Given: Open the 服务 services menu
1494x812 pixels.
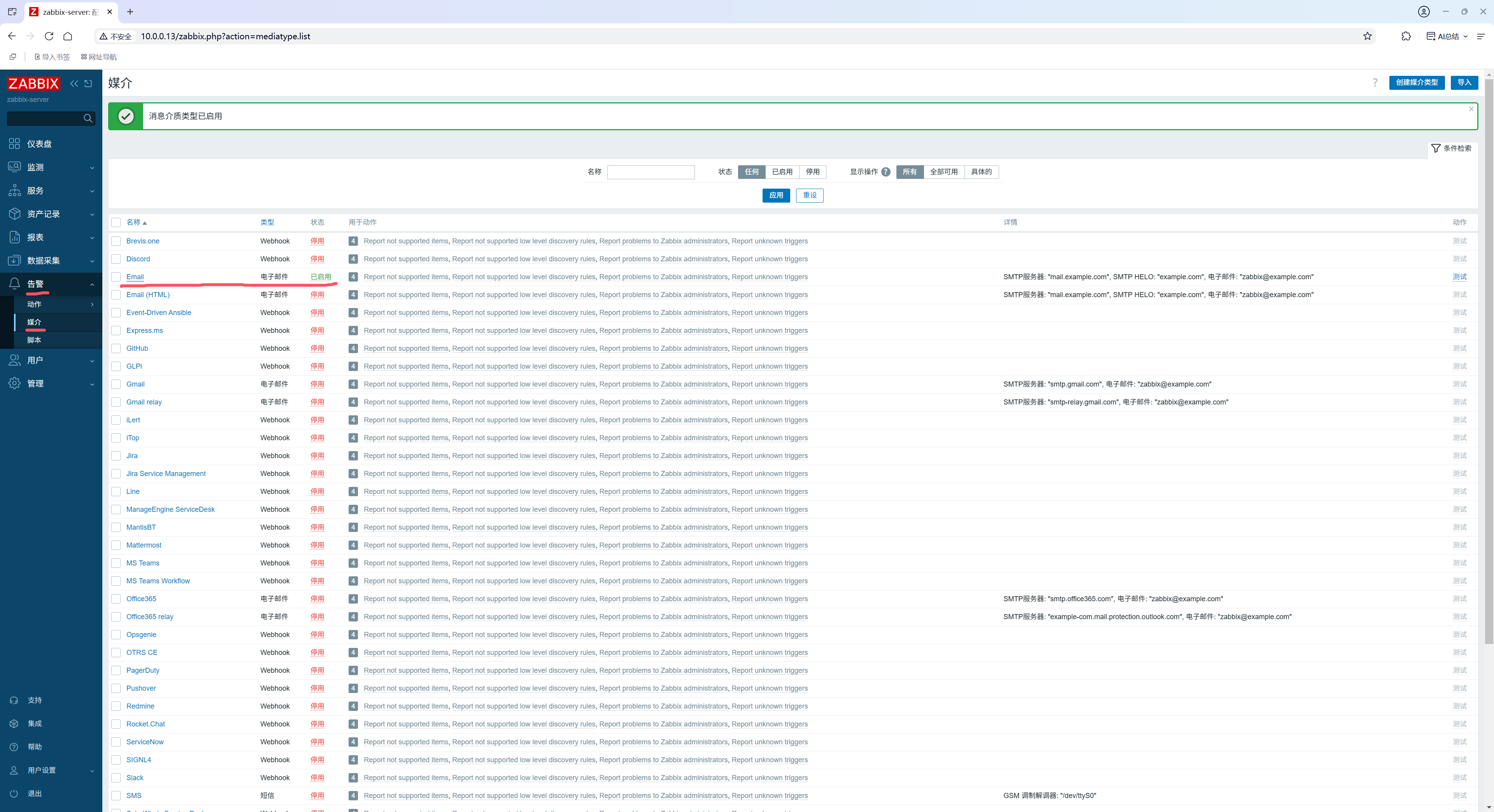Looking at the screenshot, I should pos(51,191).
